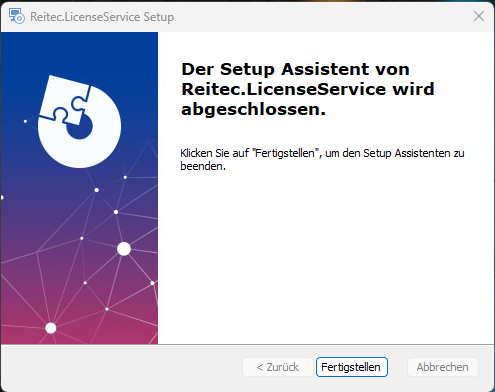Click the small white dot left of the logo
The image size is (495, 392).
[x=25, y=121]
